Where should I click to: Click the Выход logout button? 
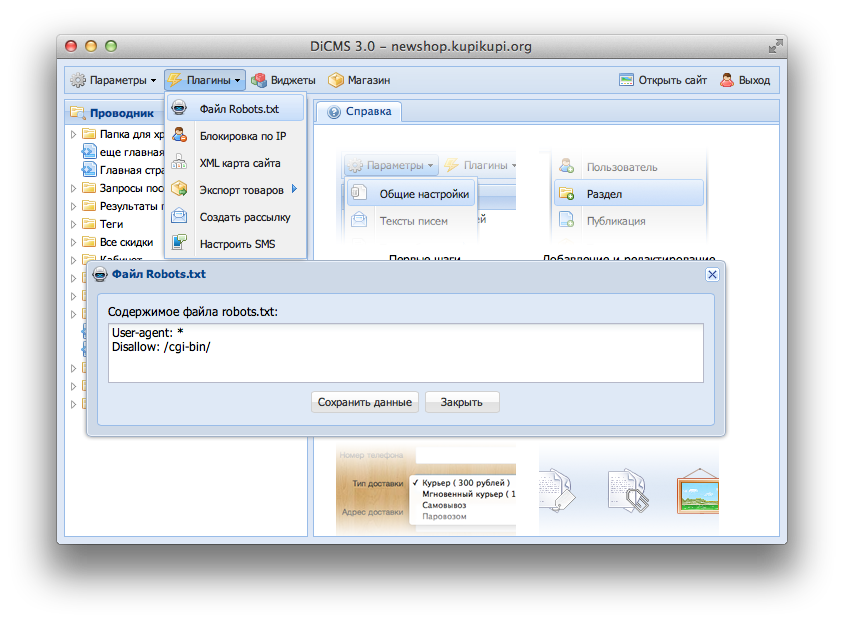point(745,80)
